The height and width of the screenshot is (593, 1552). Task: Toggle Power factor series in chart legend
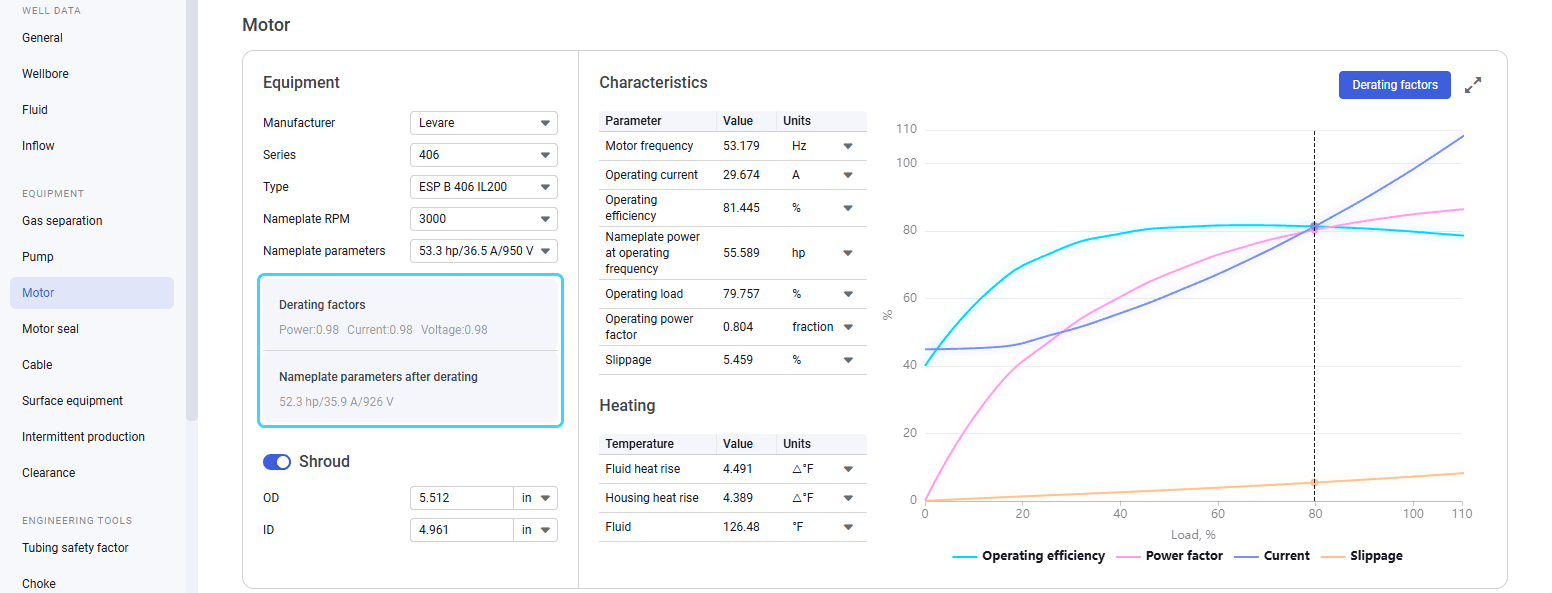coord(1170,556)
